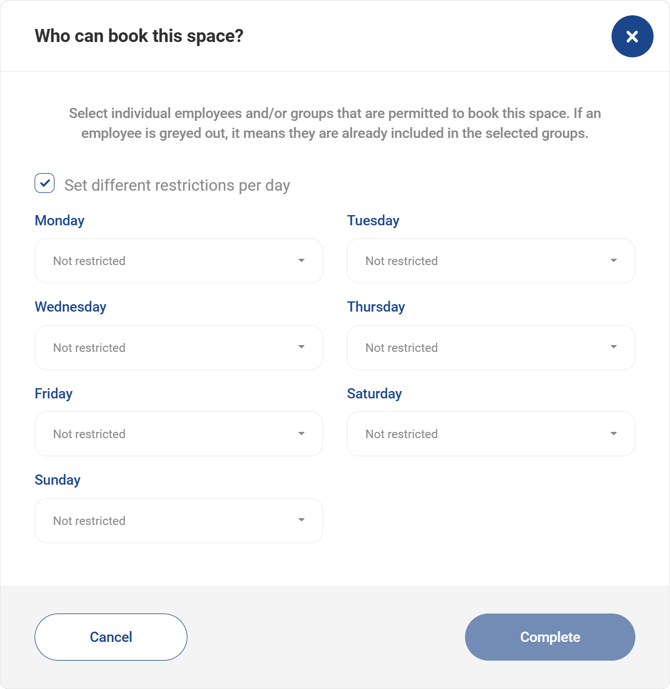670x689 pixels.
Task: Click the Thursday dropdown arrow icon
Action: click(613, 347)
